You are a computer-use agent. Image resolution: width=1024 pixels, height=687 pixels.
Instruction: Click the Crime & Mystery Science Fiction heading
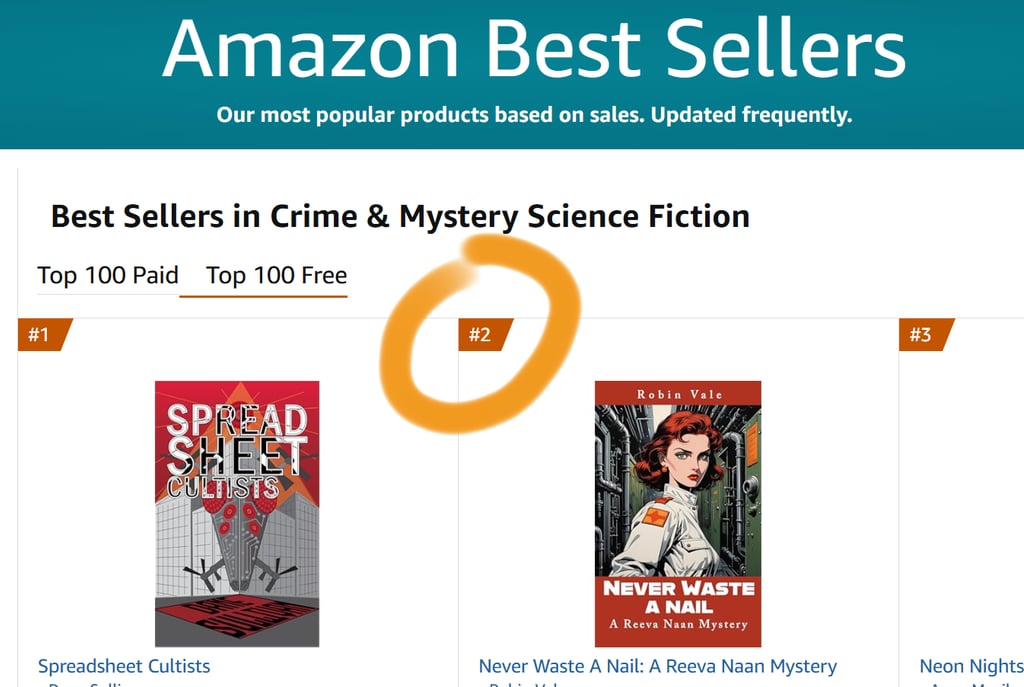[400, 216]
